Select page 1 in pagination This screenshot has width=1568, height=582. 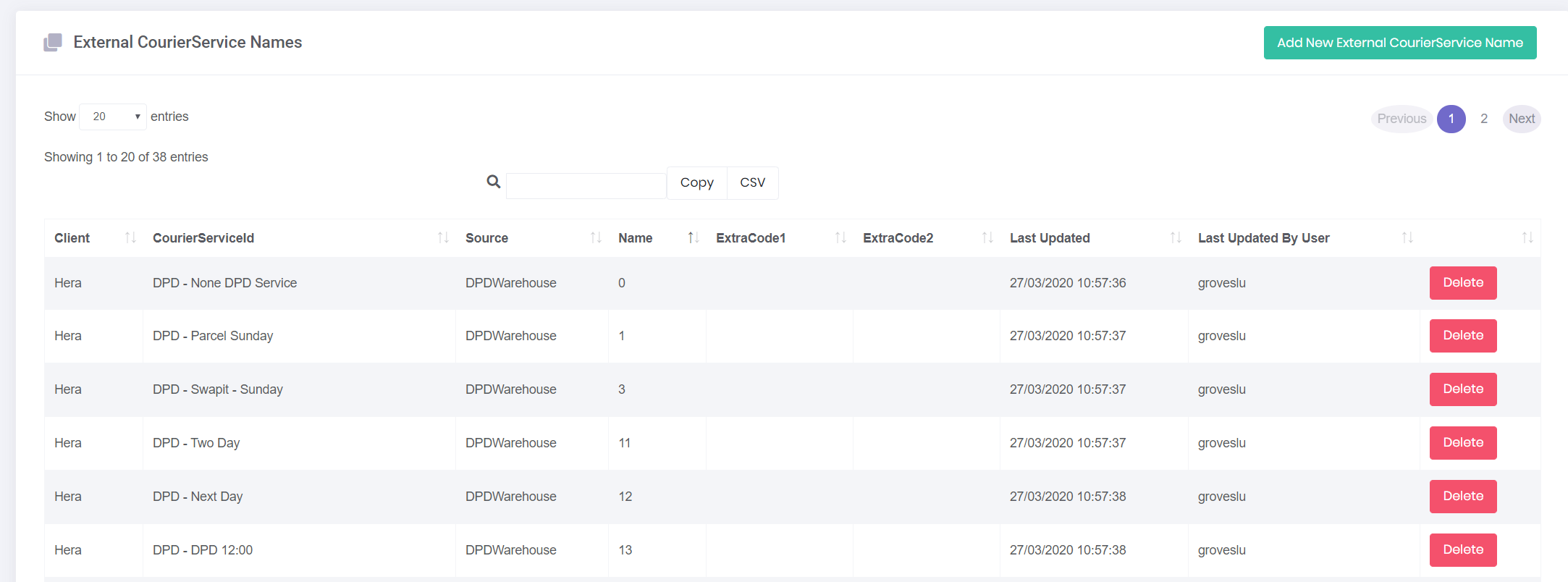pos(1451,119)
